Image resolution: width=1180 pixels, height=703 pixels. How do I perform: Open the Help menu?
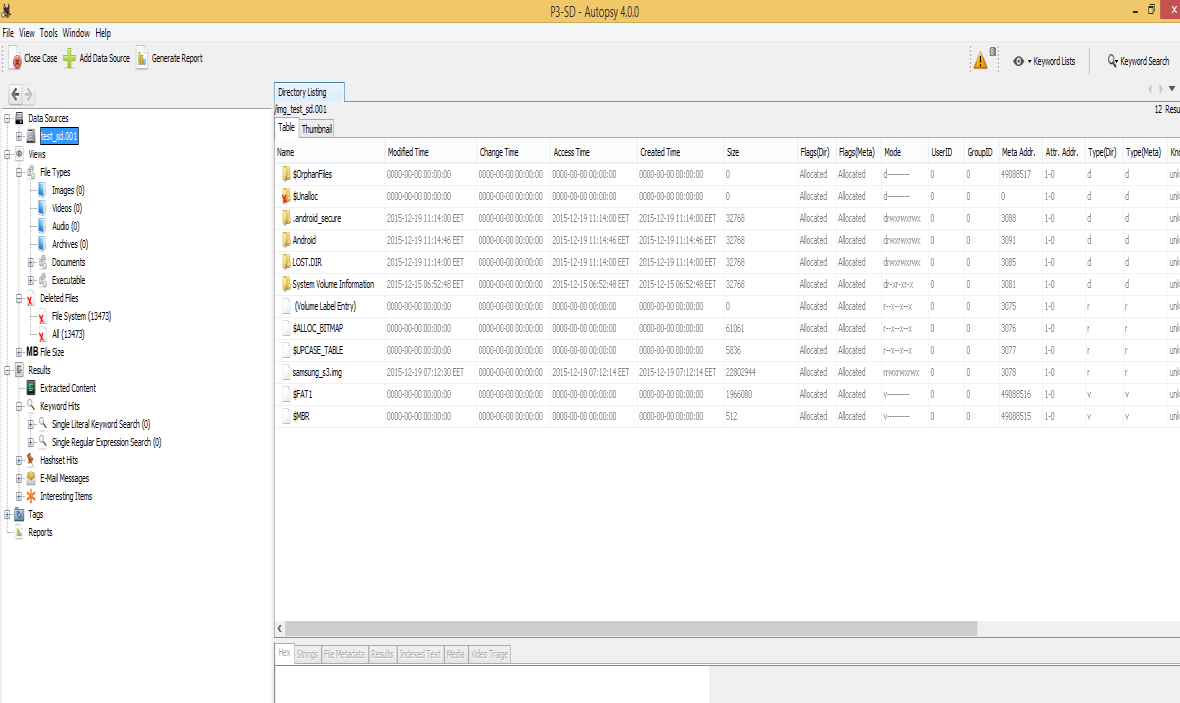pos(103,33)
